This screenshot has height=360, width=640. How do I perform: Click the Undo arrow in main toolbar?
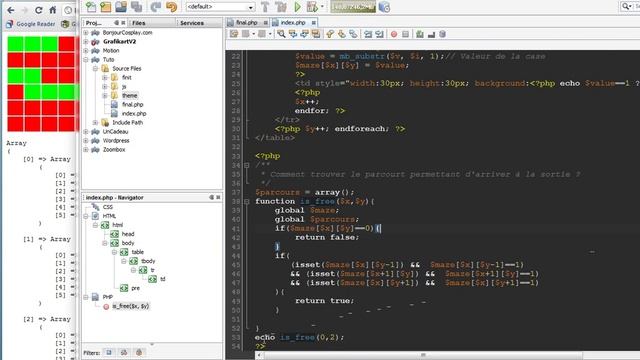pos(156,7)
